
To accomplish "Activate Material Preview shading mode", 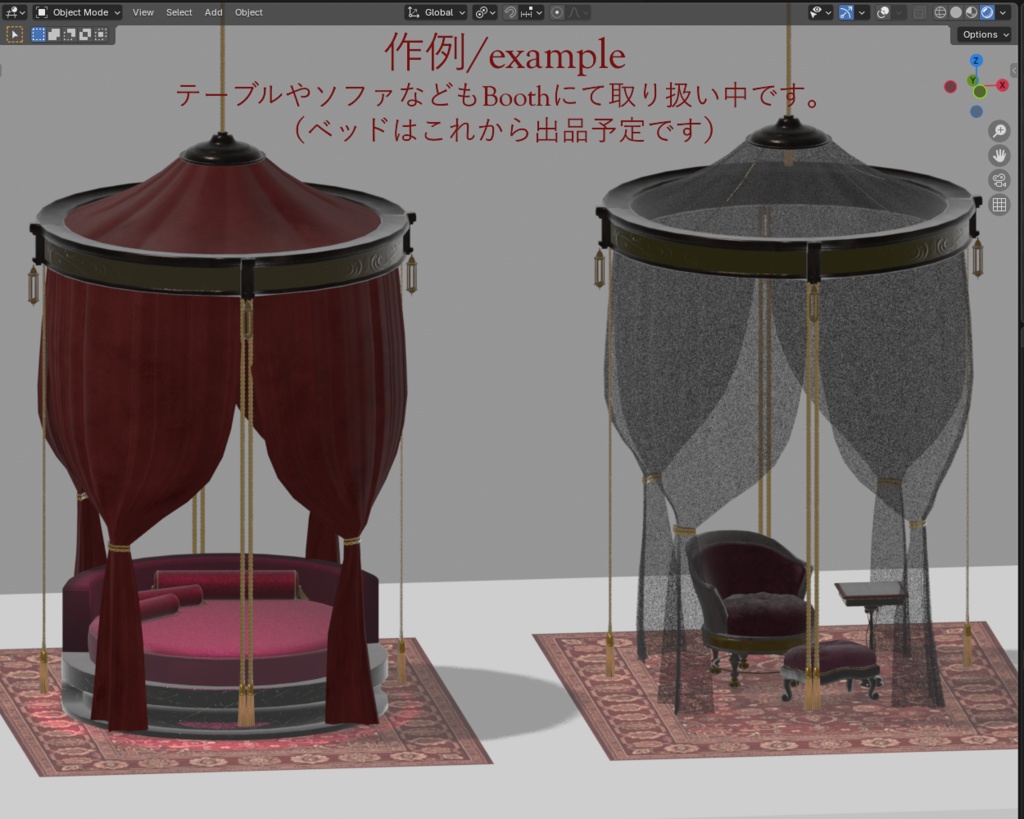I will 970,12.
